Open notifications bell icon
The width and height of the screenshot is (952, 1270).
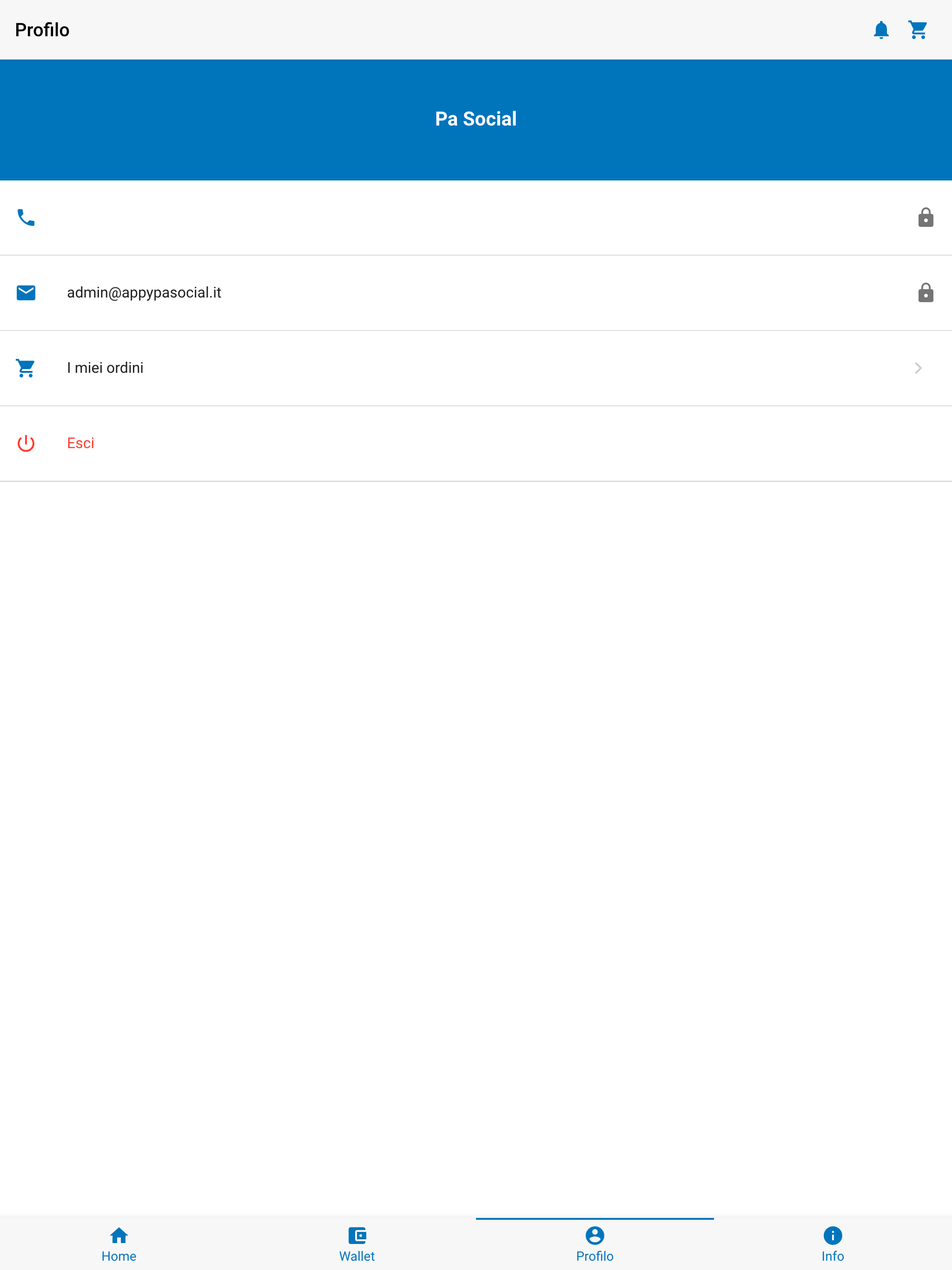[881, 30]
